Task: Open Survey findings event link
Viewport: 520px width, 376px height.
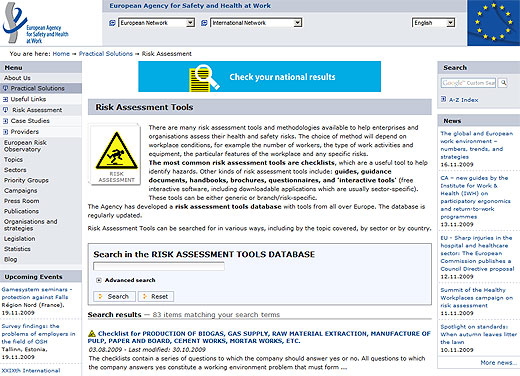Action: pos(38,334)
